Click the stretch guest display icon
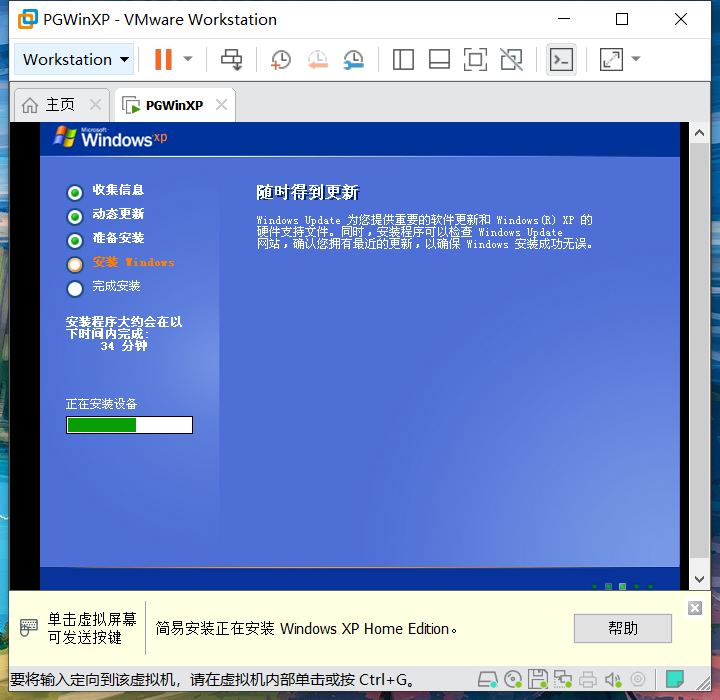The image size is (720, 700). (611, 59)
